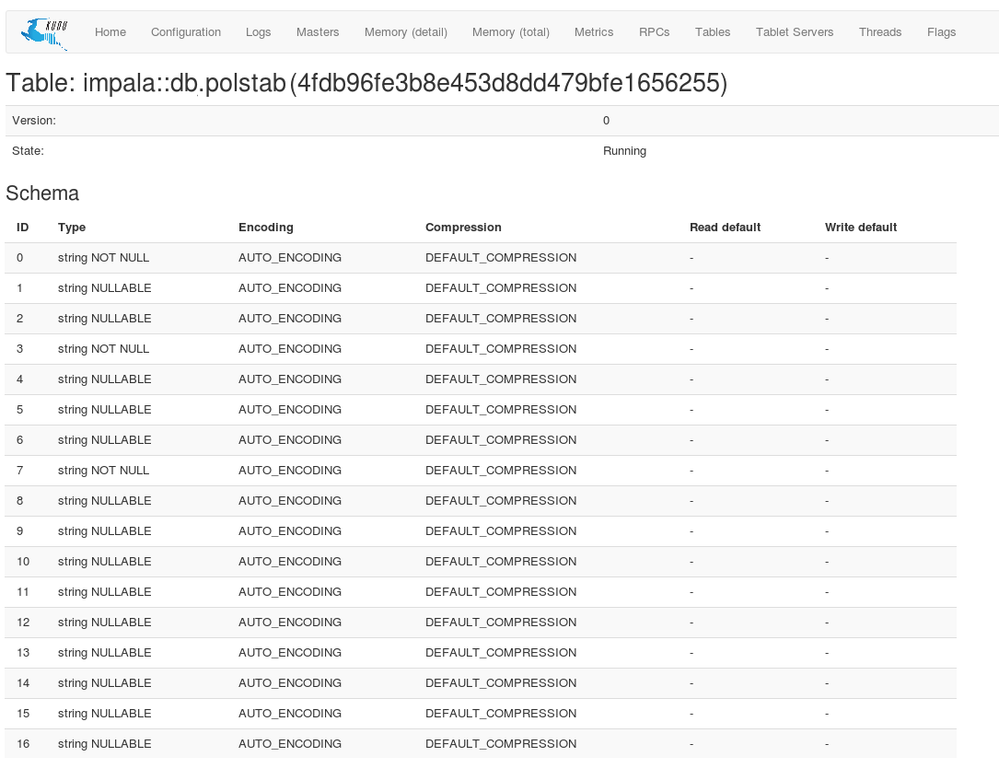Click the version value 0
The height and width of the screenshot is (758, 999).
coord(606,120)
